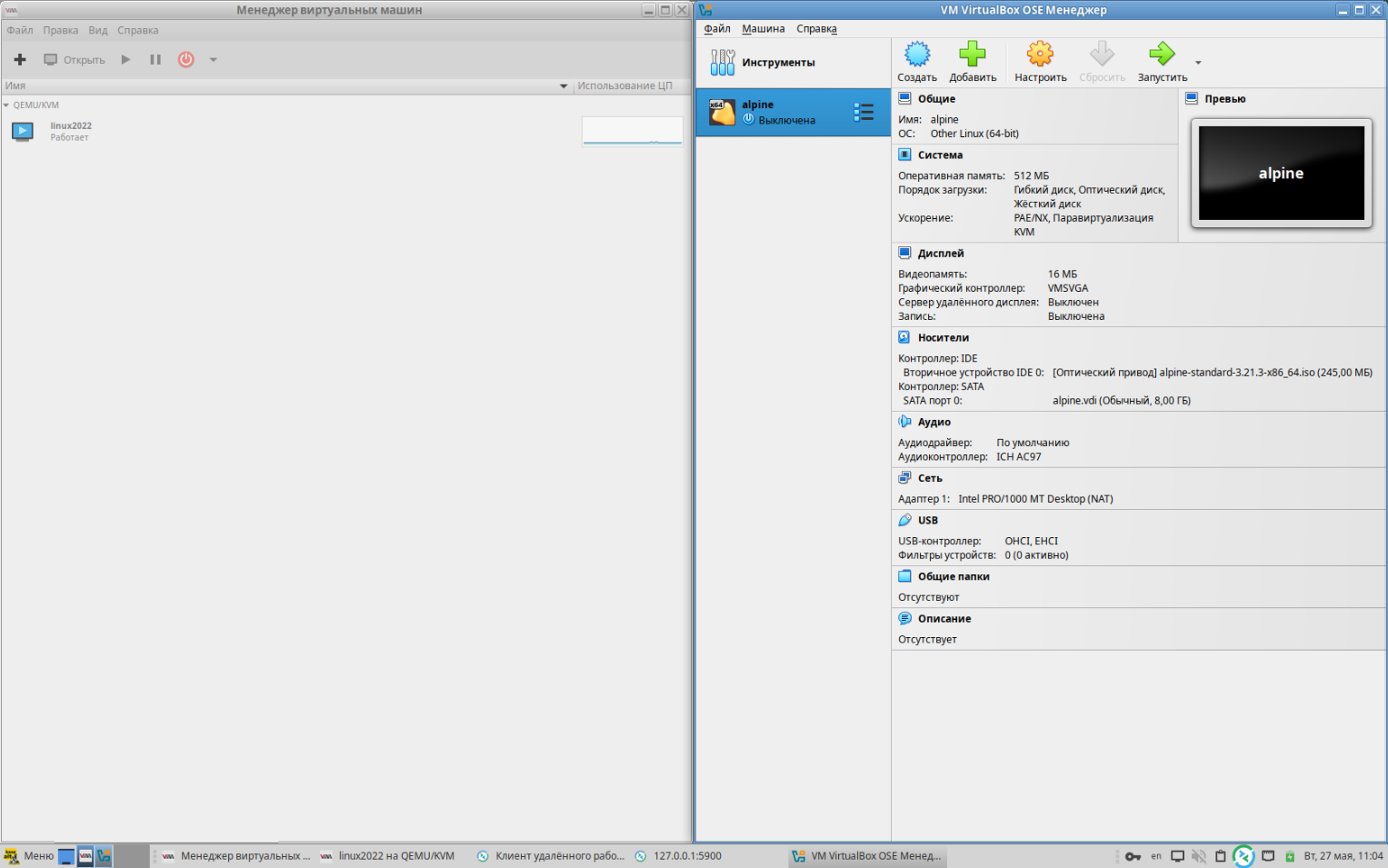Click the plus icon to create a VM in virt-manager
The image size is (1388, 868).
(x=20, y=60)
